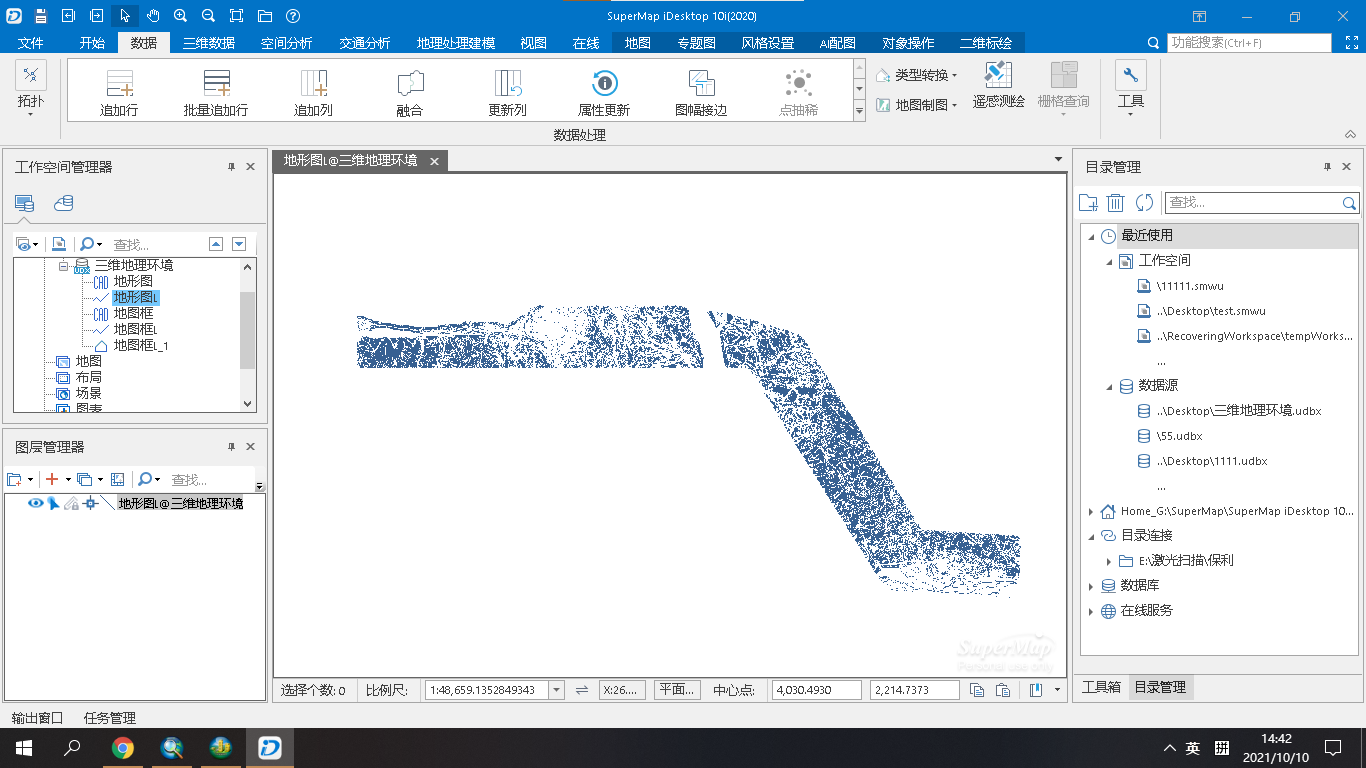The width and height of the screenshot is (1366, 768).
Task: Click the 追加行 append row icon
Action: (x=119, y=84)
